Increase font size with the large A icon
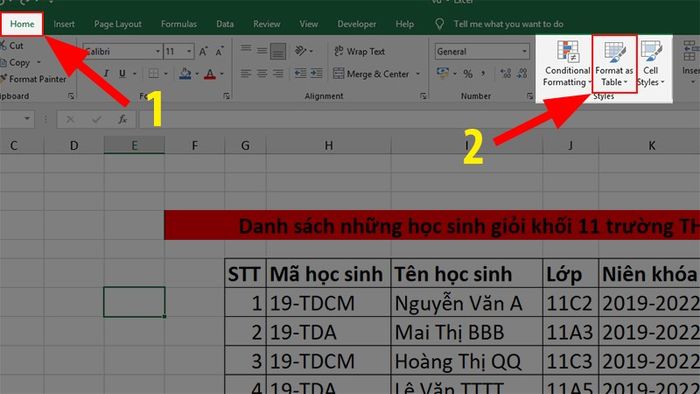700x394 pixels. [203, 51]
